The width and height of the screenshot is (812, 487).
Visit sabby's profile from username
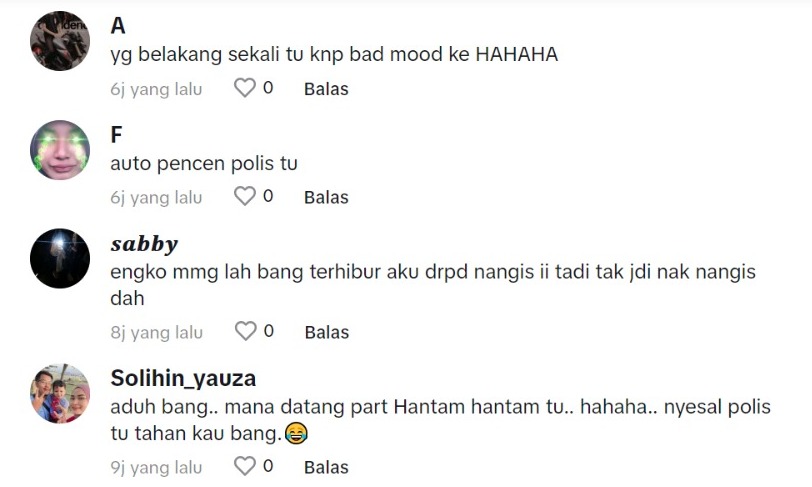click(144, 243)
